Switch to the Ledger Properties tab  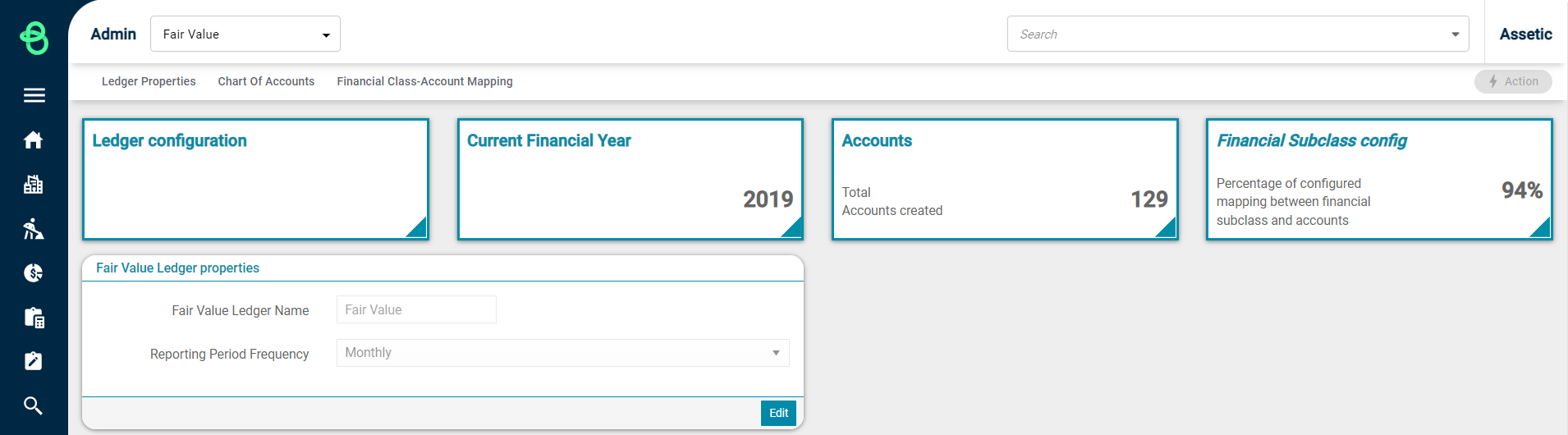coord(149,81)
